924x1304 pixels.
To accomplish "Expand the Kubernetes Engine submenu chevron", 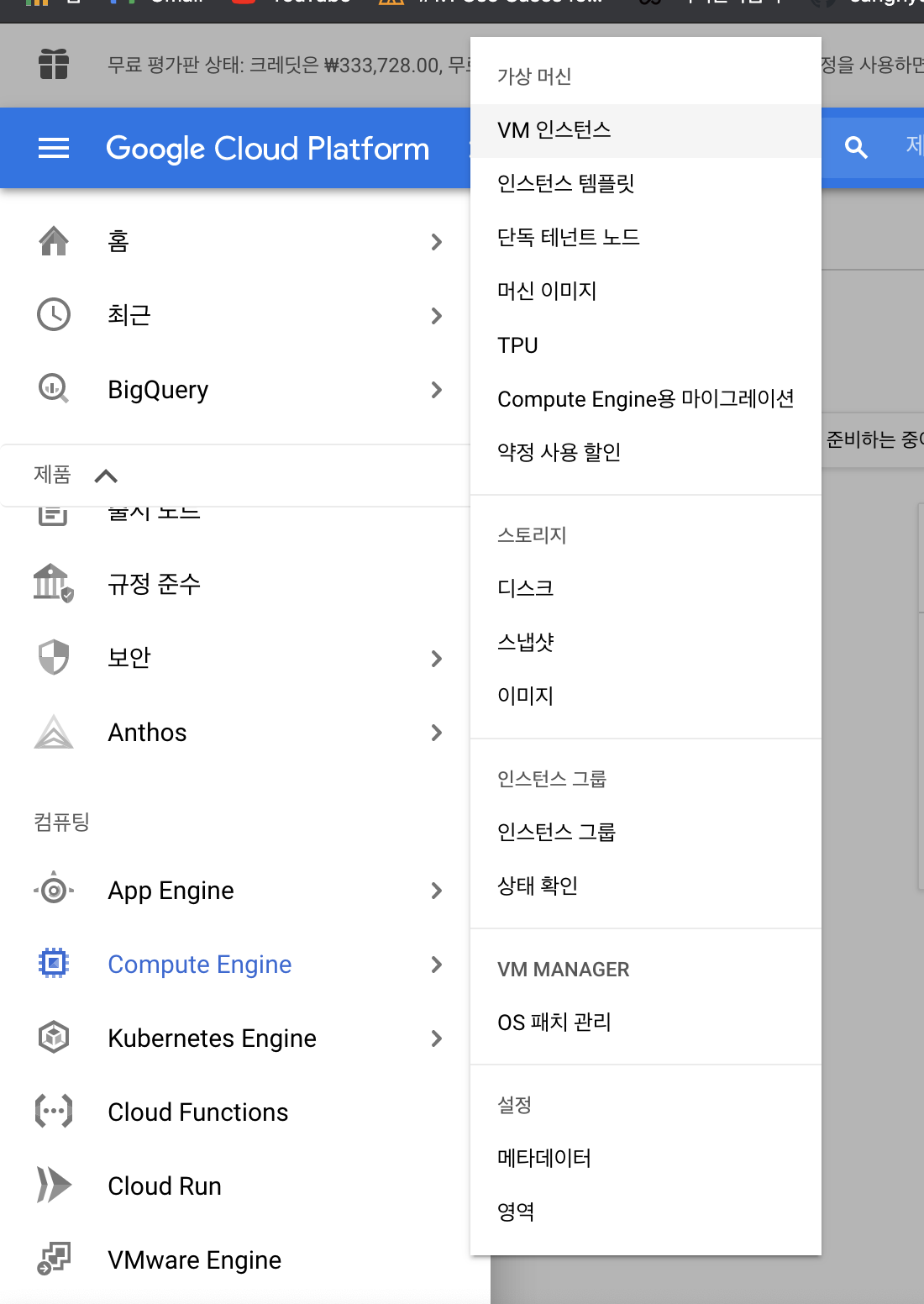I will pyautogui.click(x=436, y=1038).
